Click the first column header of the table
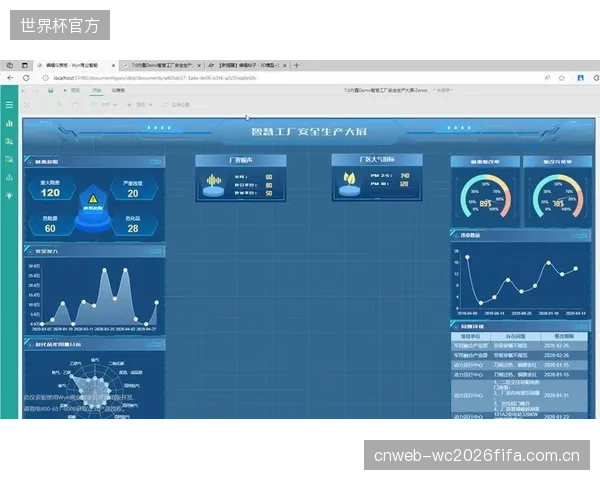Screen dimensions: 600x480 pyautogui.click(x=470, y=336)
